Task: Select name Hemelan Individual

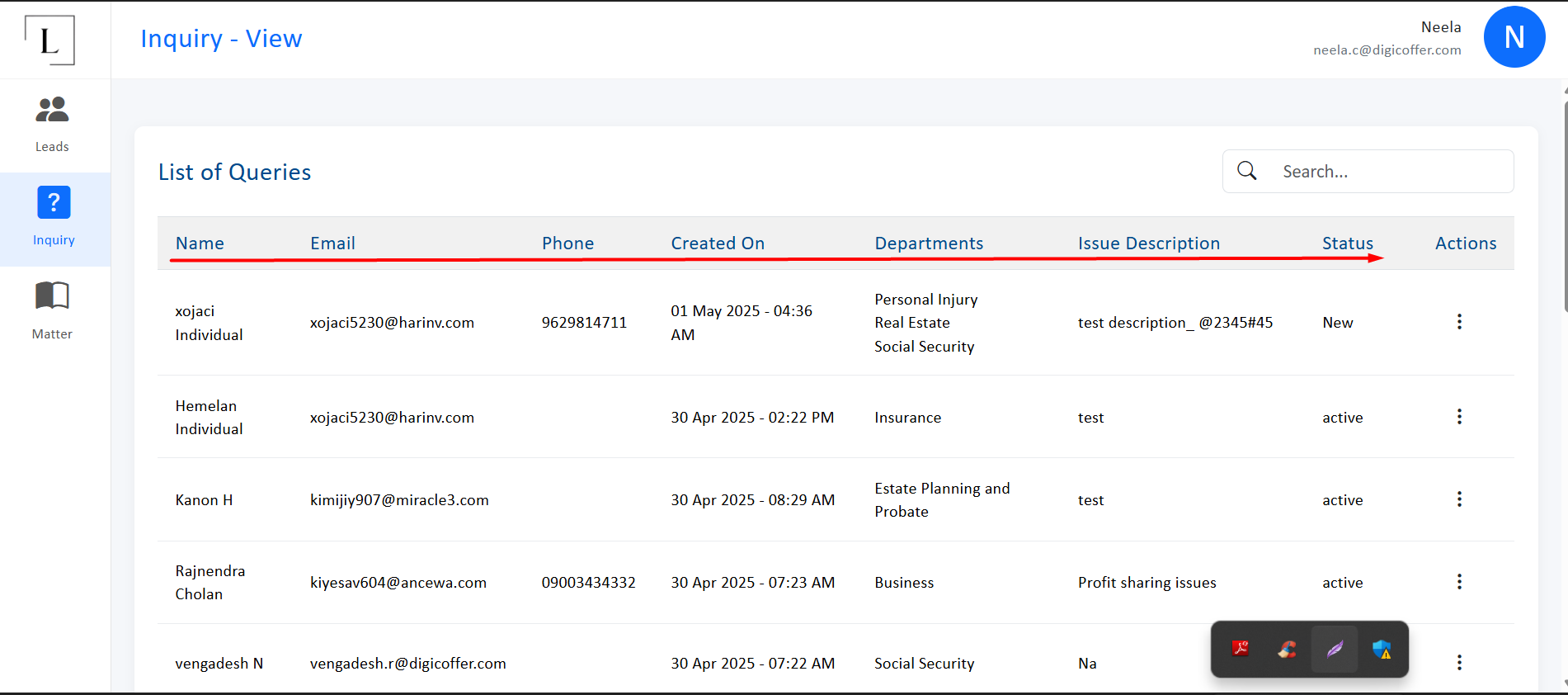Action: [x=209, y=417]
